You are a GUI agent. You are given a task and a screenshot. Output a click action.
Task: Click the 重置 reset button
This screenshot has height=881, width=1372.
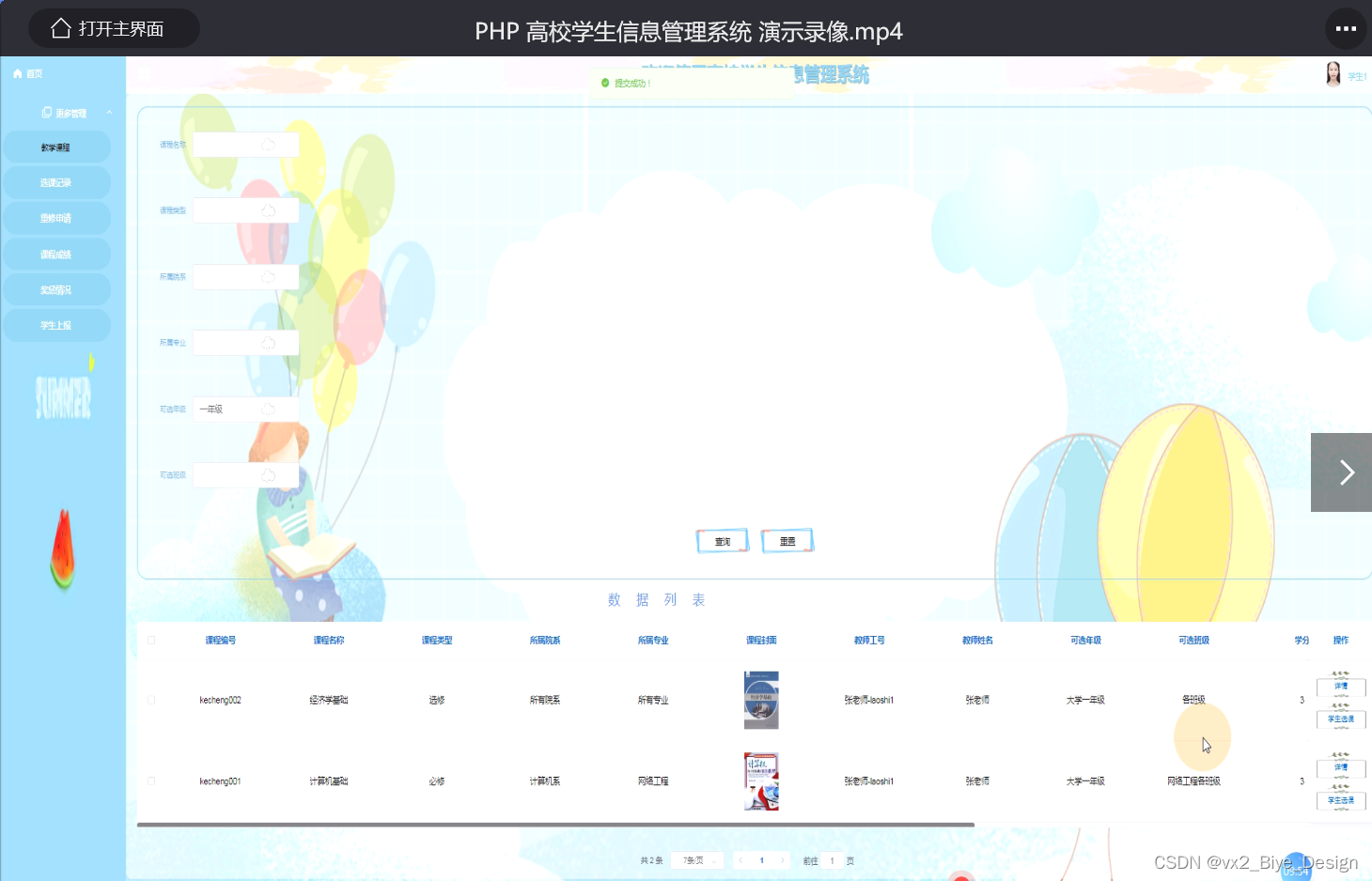(787, 541)
